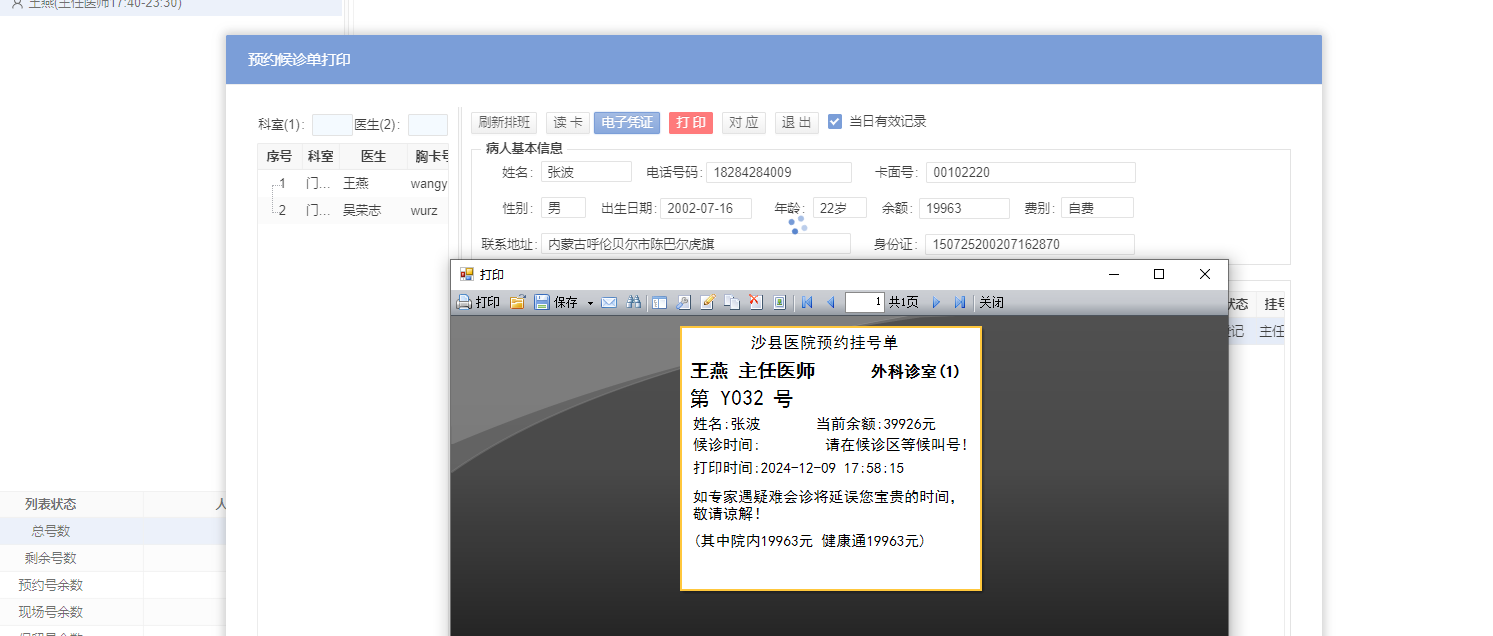Minimize the 打印 preview window
This screenshot has height=636, width=1493.
point(1114,274)
